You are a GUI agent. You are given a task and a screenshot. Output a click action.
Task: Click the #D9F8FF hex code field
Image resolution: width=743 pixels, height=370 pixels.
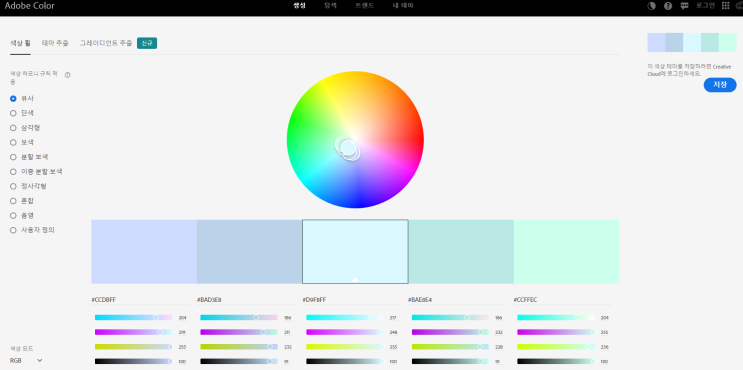(x=352, y=300)
